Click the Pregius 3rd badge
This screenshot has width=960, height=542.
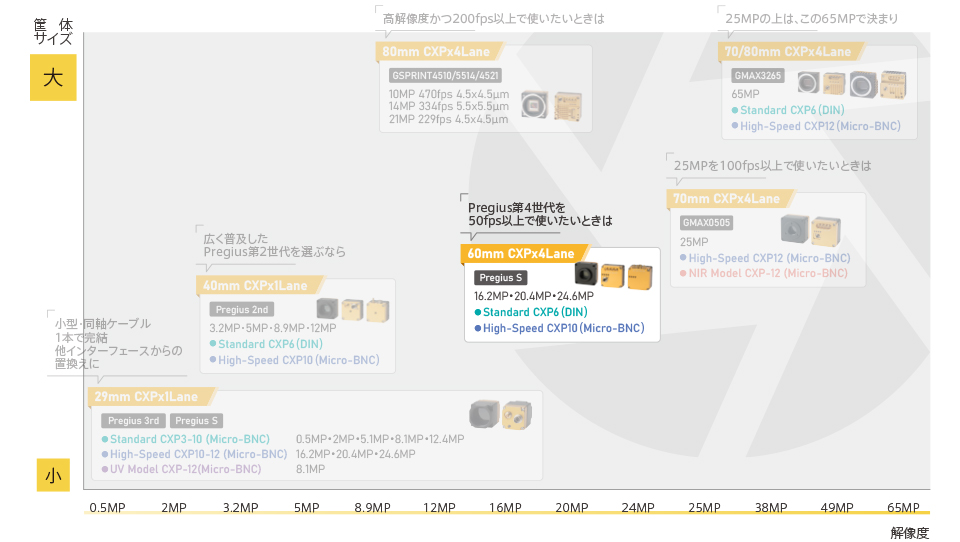pyautogui.click(x=133, y=421)
